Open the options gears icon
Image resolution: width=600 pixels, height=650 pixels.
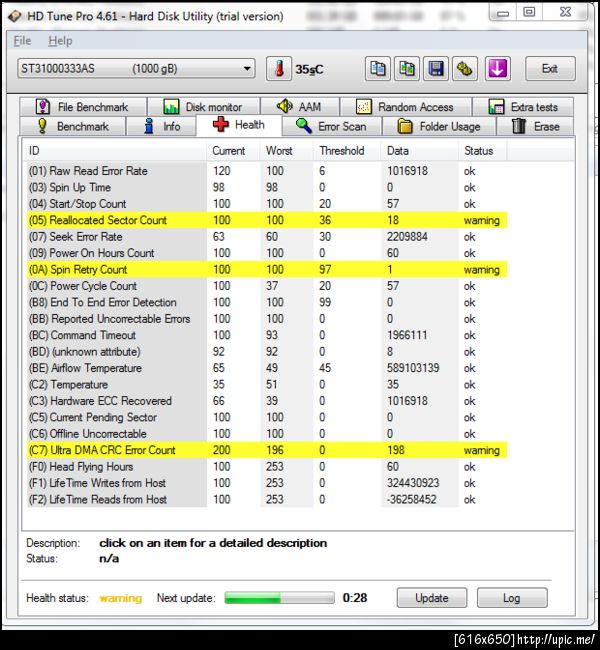click(x=464, y=69)
